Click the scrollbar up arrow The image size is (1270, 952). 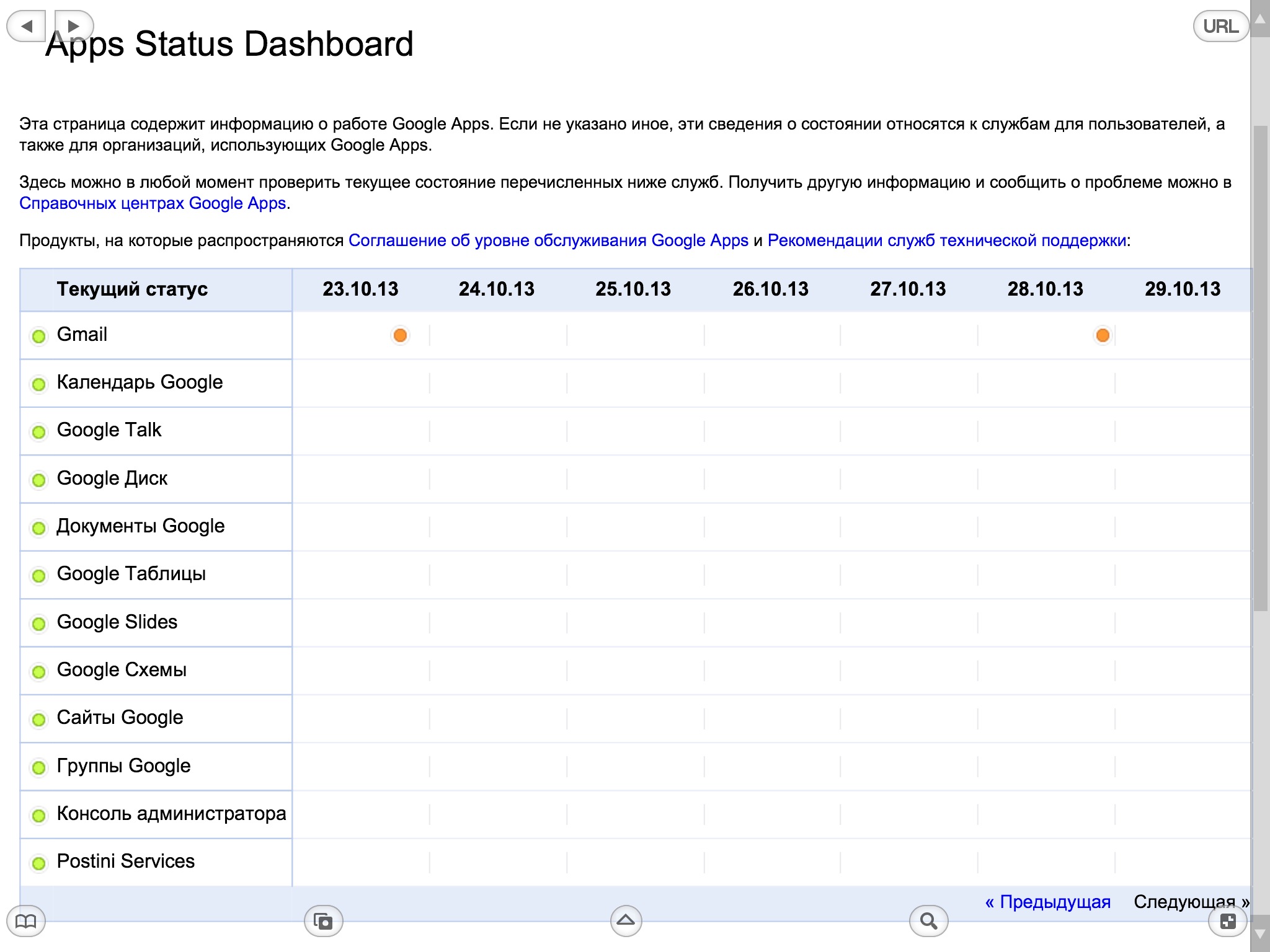1260,19
